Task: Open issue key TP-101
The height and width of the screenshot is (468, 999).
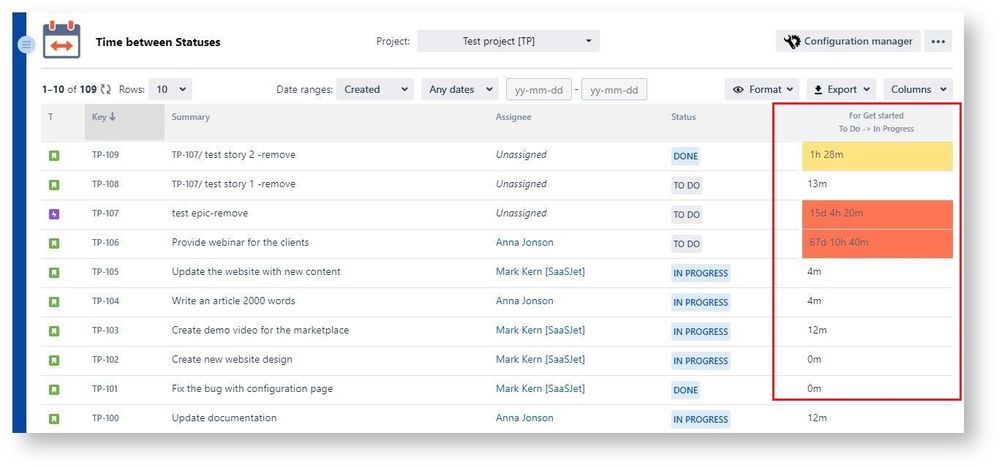Action: pos(105,388)
